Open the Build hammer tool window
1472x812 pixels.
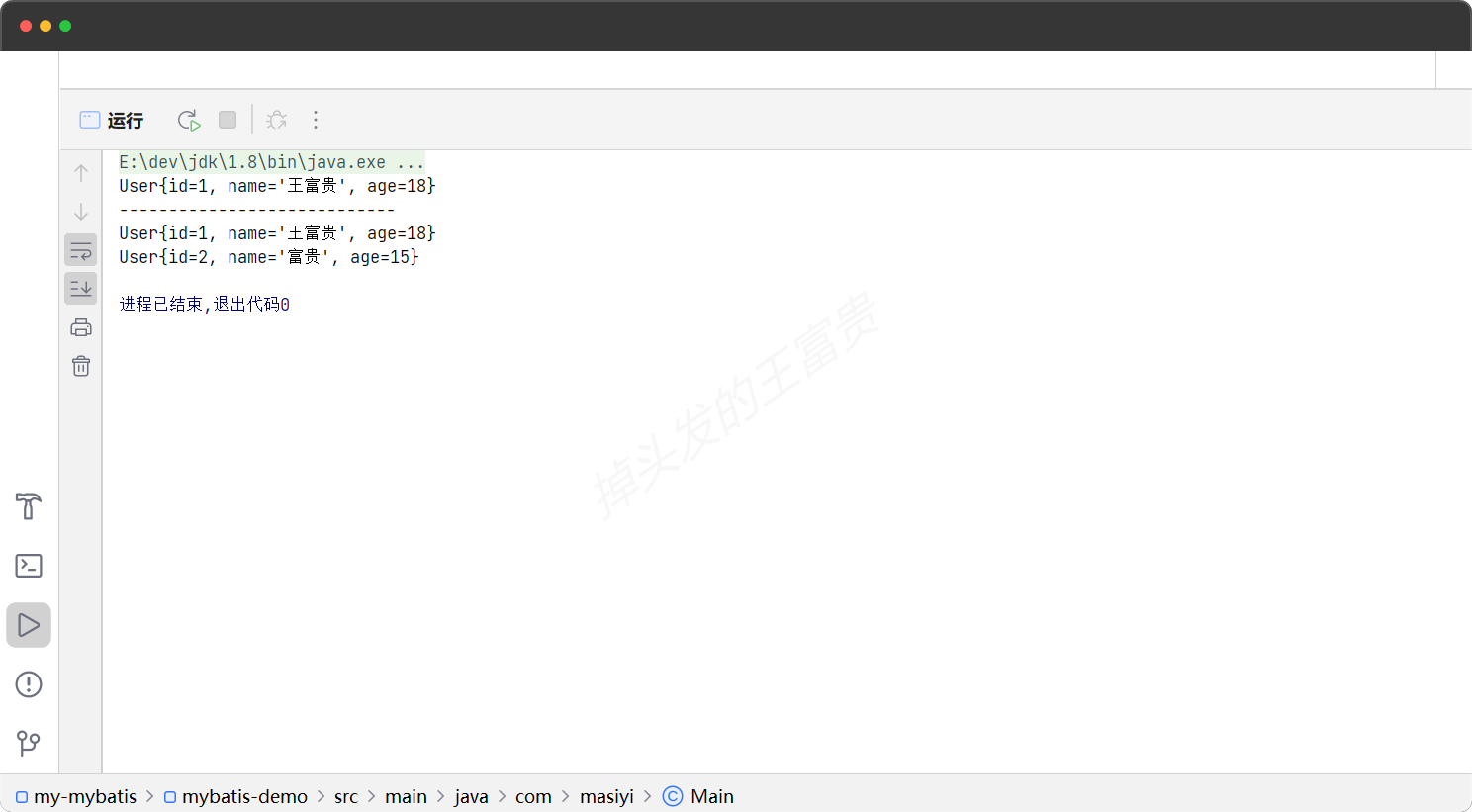(29, 506)
